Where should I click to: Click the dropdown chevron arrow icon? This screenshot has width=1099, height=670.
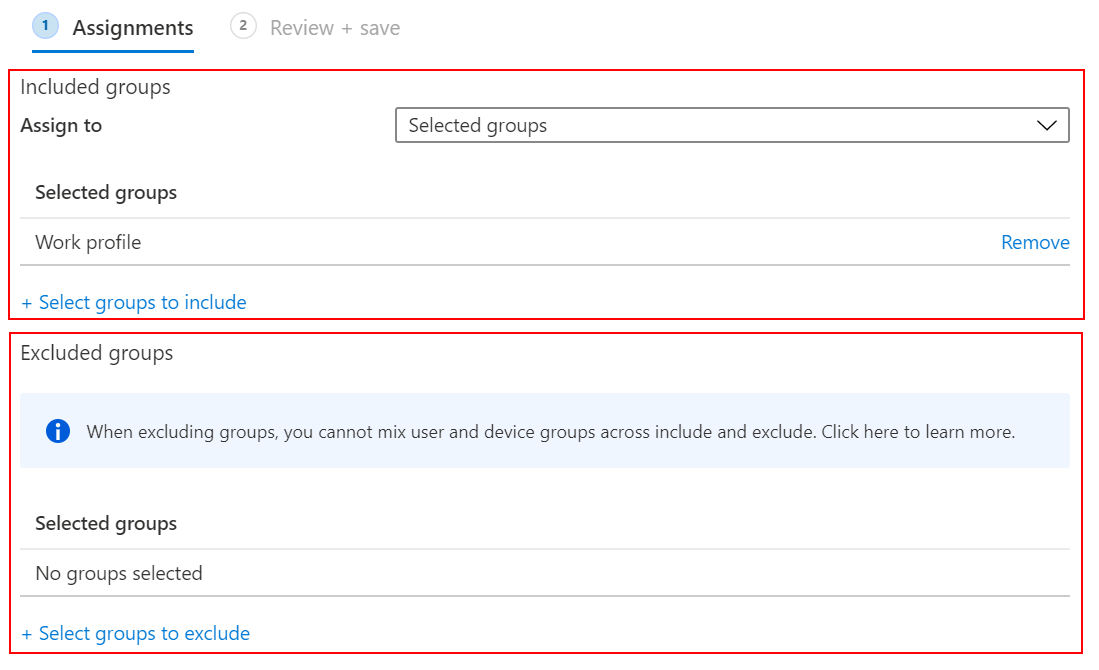coord(1047,126)
